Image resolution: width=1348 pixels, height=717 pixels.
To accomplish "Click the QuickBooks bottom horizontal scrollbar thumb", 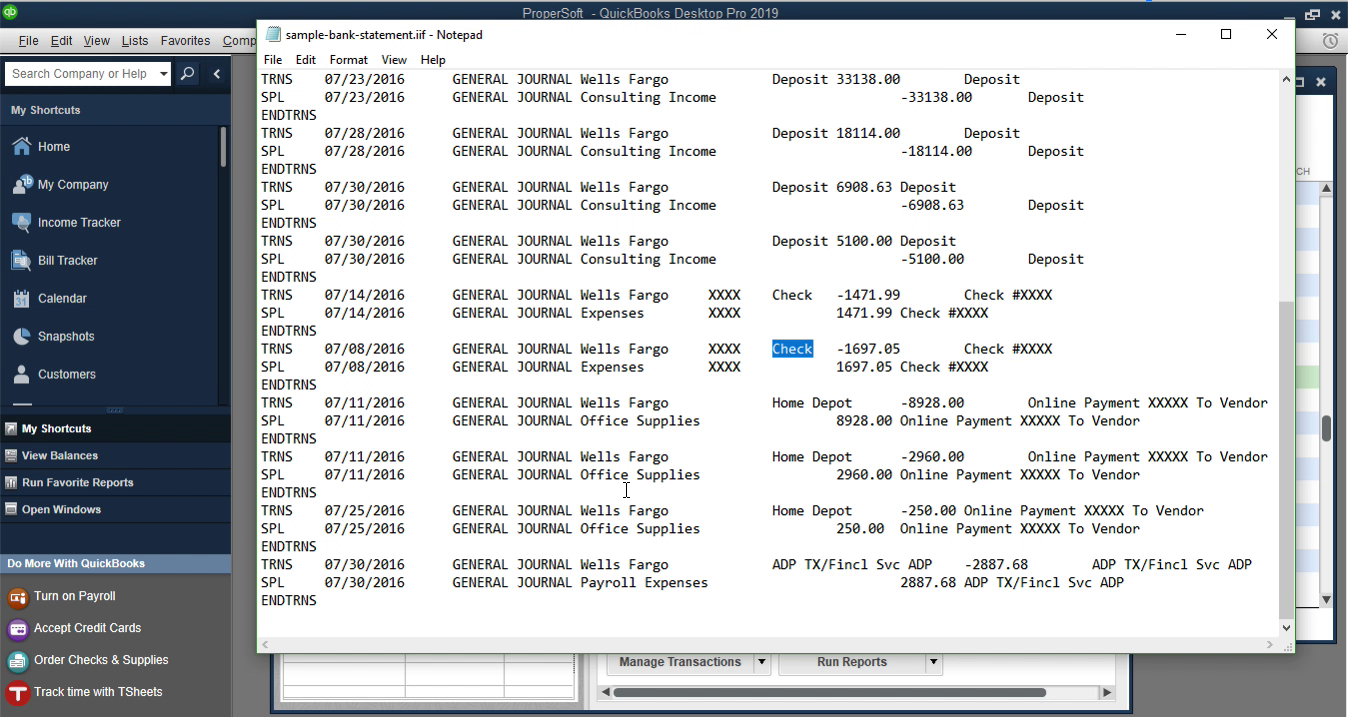I will pyautogui.click(x=830, y=692).
